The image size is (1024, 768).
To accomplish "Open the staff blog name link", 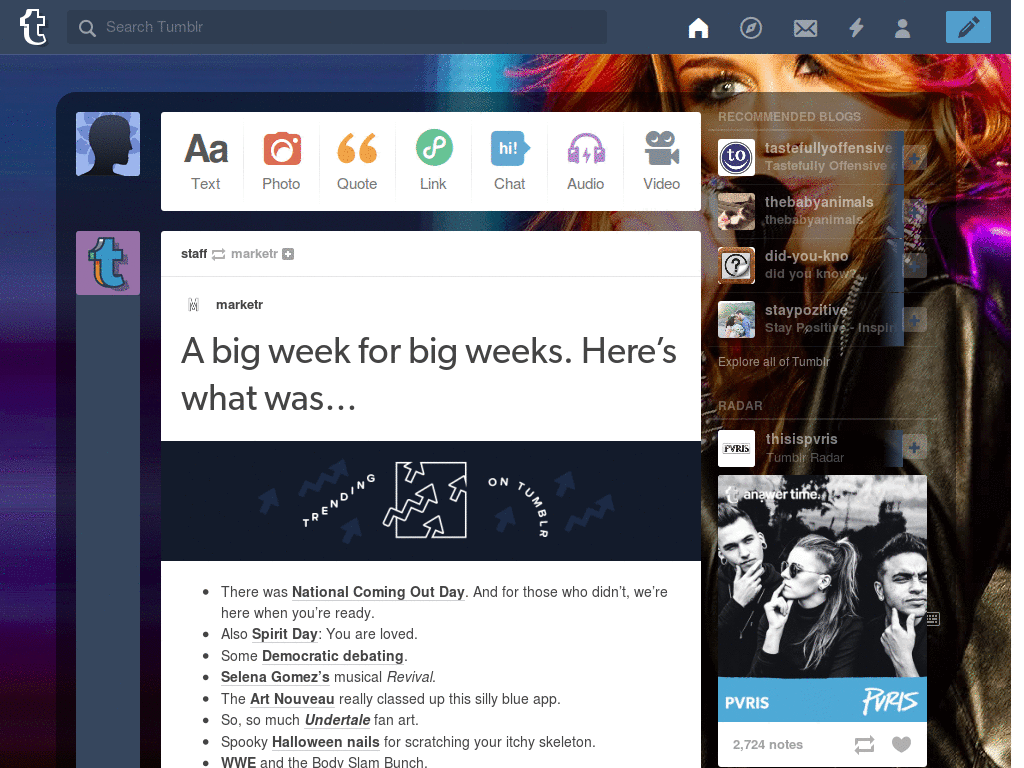I will tap(194, 253).
